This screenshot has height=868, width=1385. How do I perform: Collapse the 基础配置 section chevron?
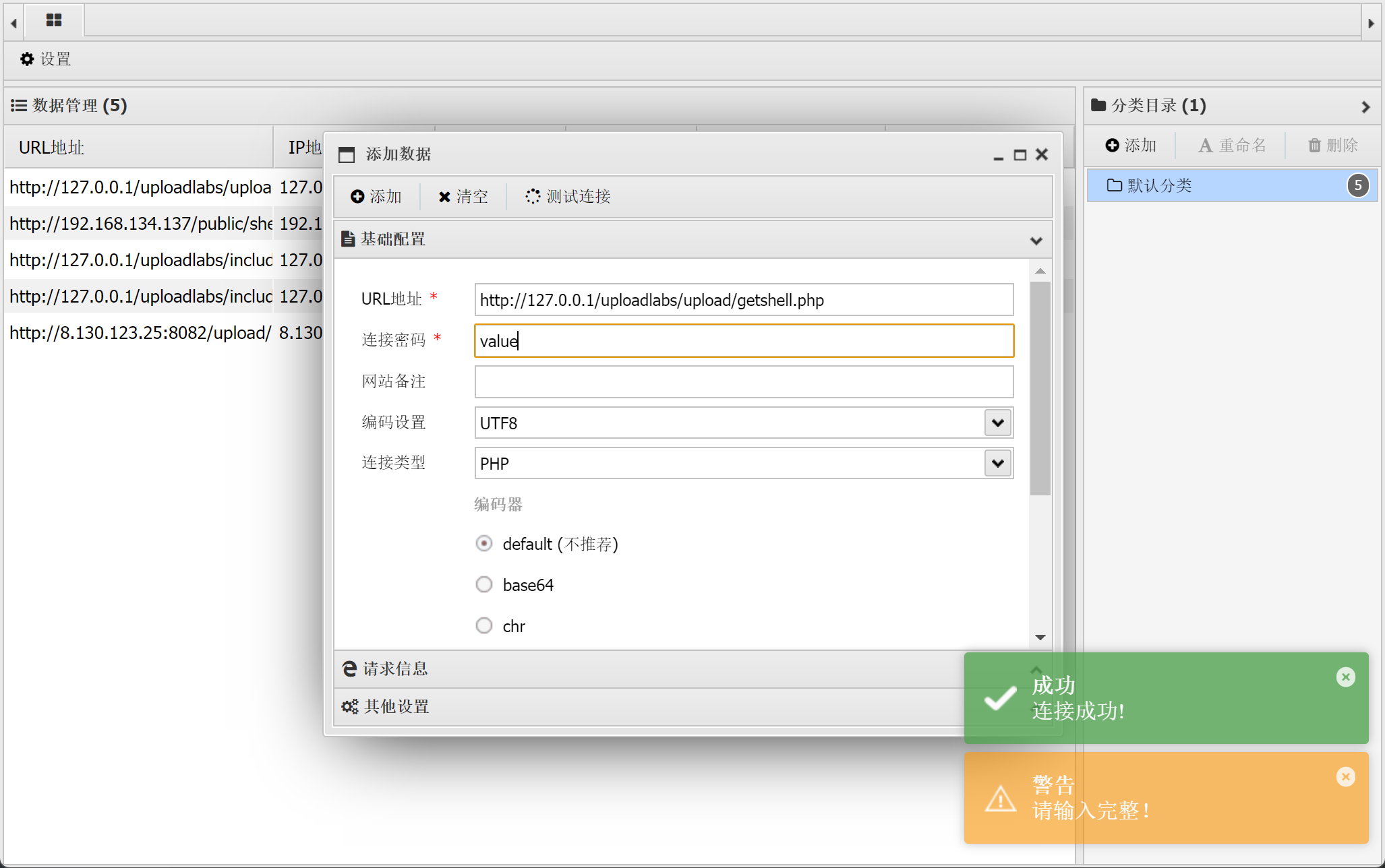pos(1036,241)
